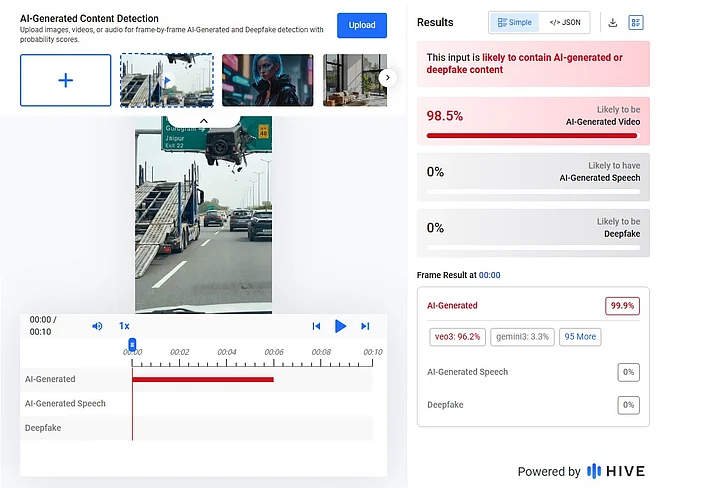Switch results to Simple view

click(x=516, y=22)
